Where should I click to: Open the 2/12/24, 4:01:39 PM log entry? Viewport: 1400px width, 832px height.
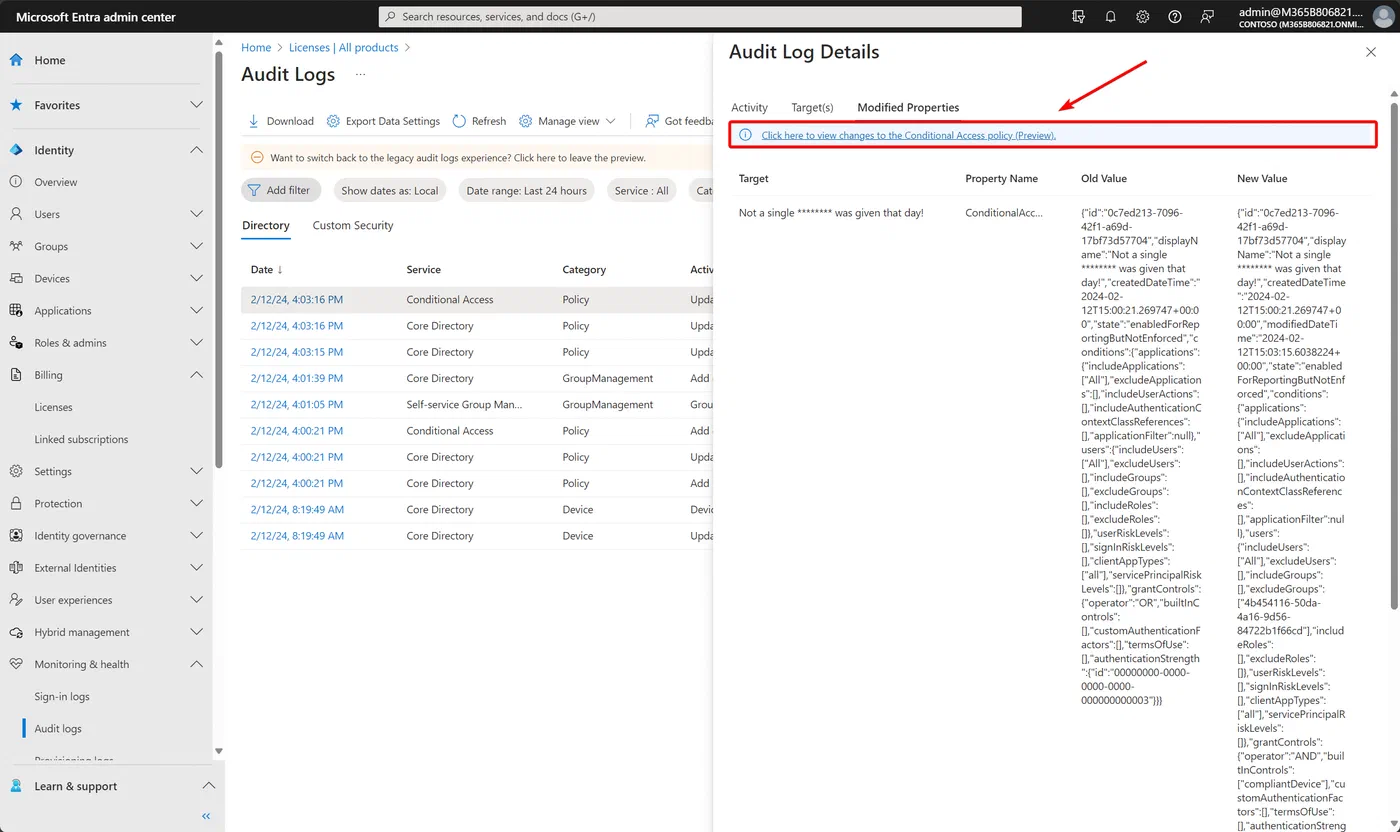(296, 378)
